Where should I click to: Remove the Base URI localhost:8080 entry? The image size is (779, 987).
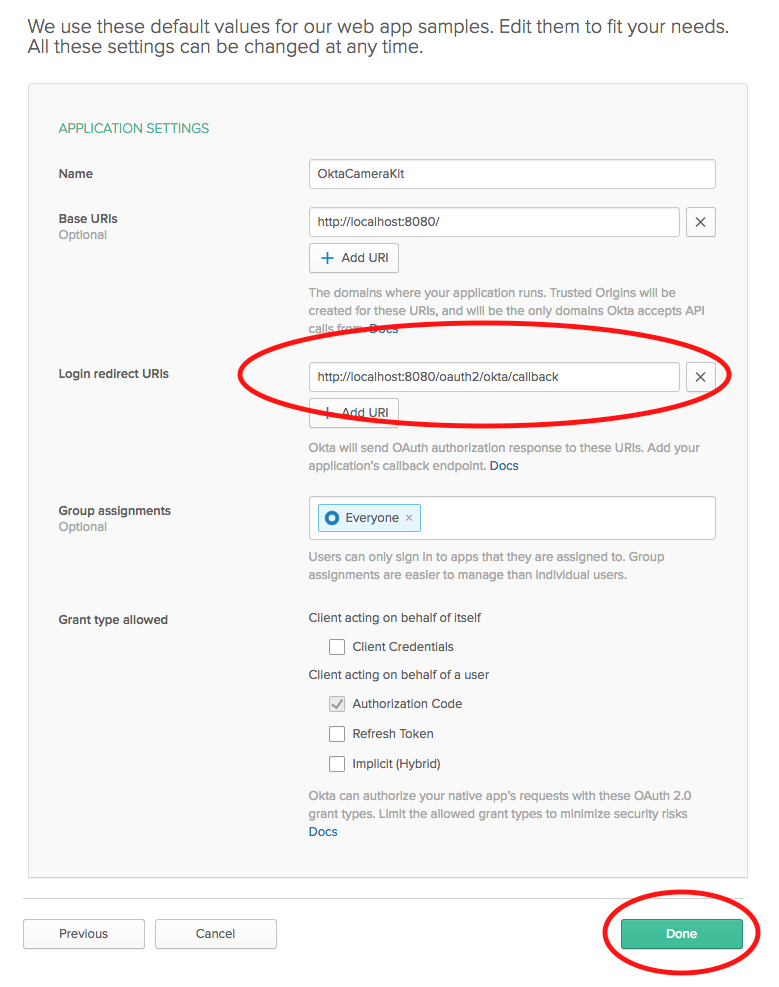pyautogui.click(x=700, y=222)
